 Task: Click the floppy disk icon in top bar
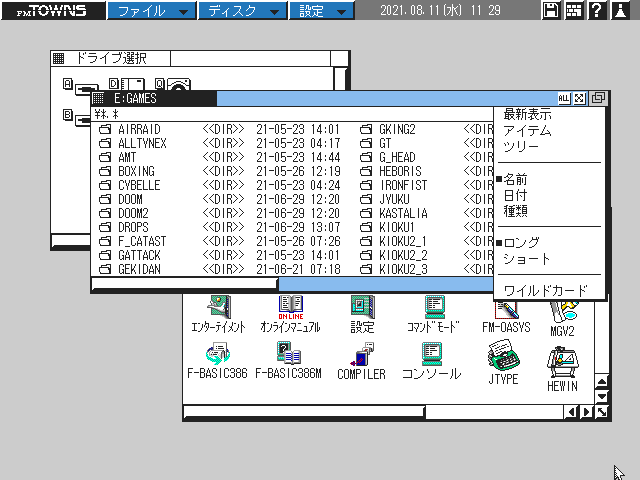point(551,10)
